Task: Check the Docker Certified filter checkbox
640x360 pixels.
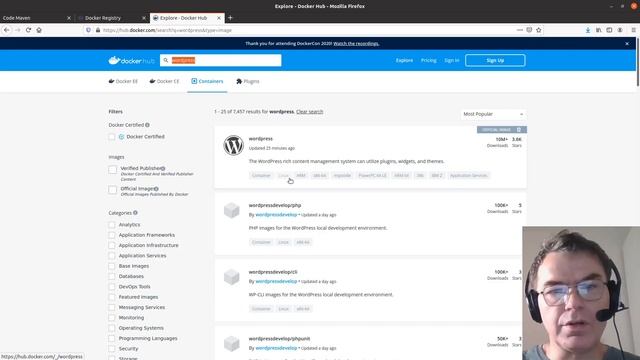Action: (112, 137)
